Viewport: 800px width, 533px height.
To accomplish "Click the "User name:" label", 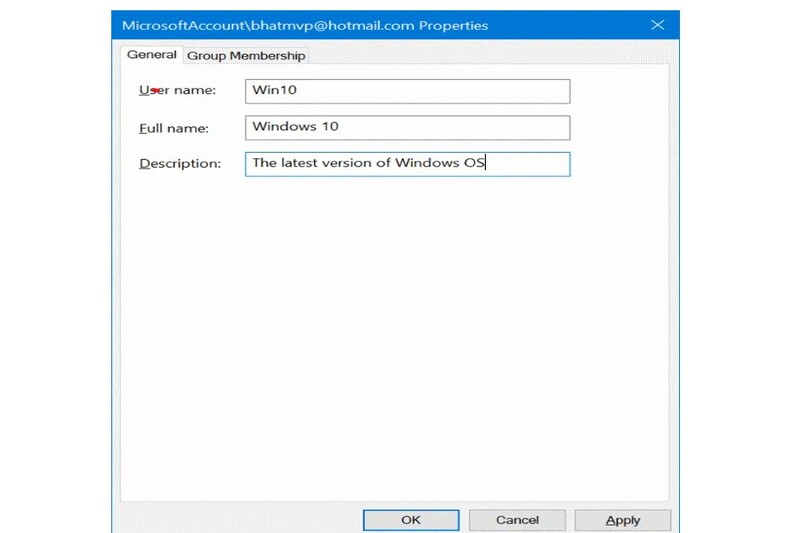I will (x=178, y=90).
